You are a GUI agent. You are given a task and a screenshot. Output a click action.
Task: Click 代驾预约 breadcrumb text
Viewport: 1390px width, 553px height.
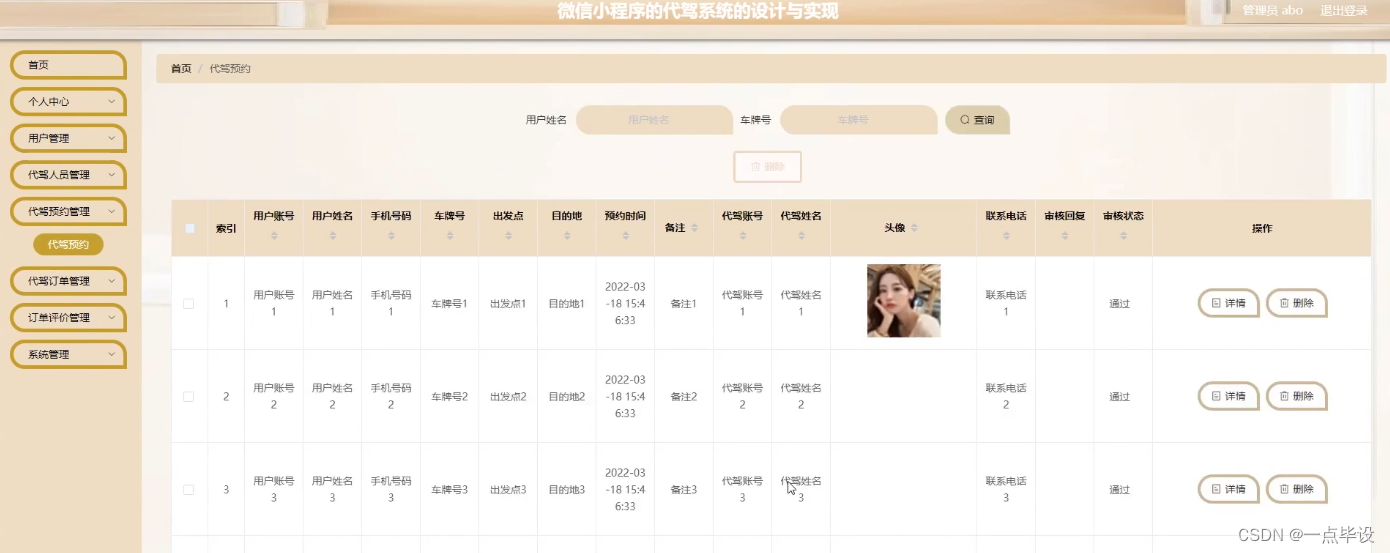230,69
